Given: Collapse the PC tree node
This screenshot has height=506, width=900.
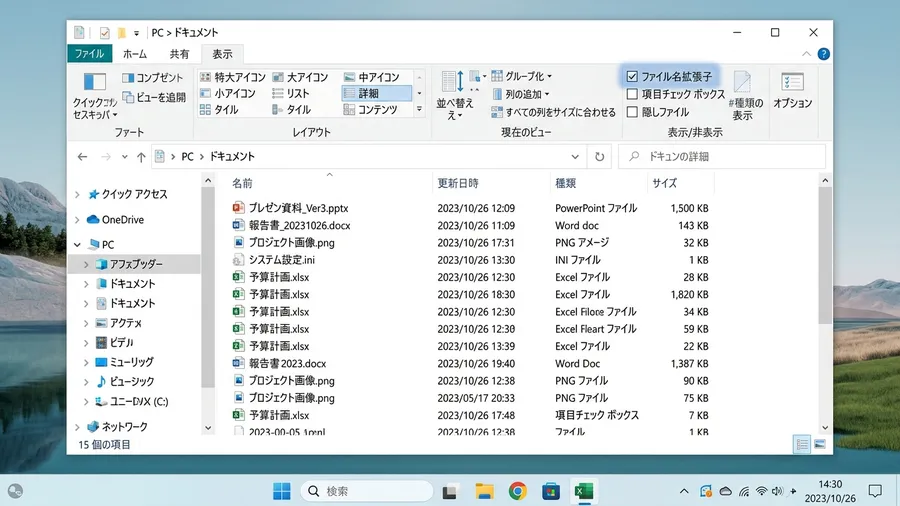Looking at the screenshot, I should (77, 244).
